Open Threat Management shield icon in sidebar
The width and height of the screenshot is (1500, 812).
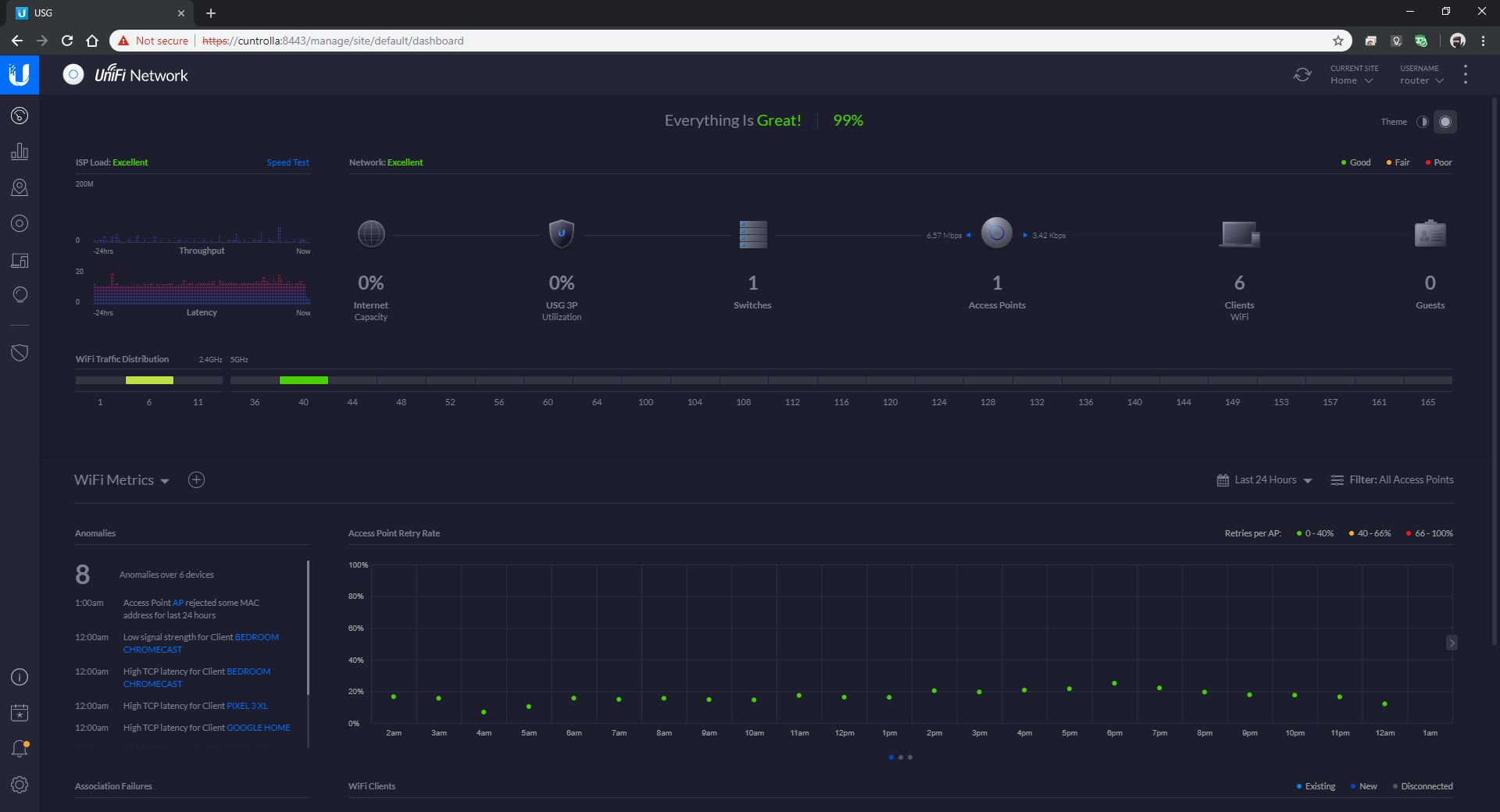tap(20, 352)
